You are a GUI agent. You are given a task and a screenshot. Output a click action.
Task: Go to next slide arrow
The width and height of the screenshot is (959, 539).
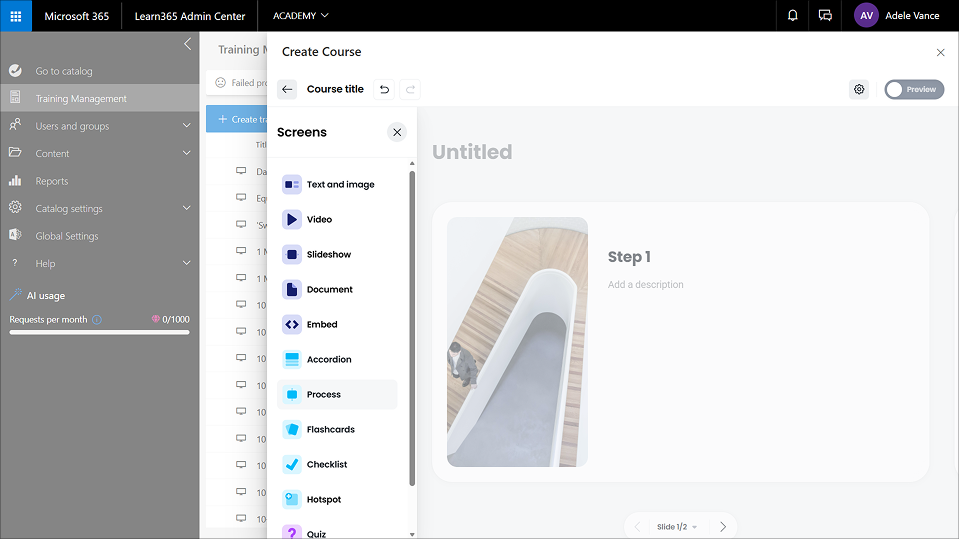(x=723, y=526)
